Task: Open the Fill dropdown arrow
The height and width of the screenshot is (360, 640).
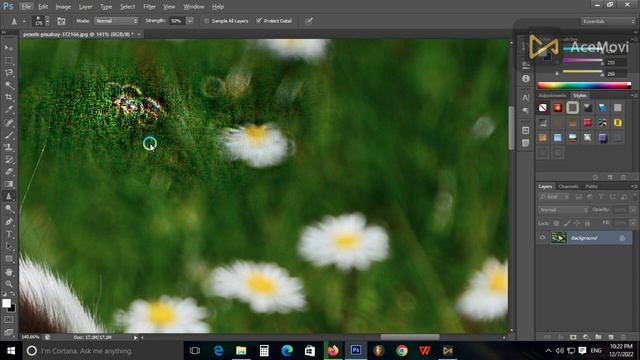Action: coord(633,223)
